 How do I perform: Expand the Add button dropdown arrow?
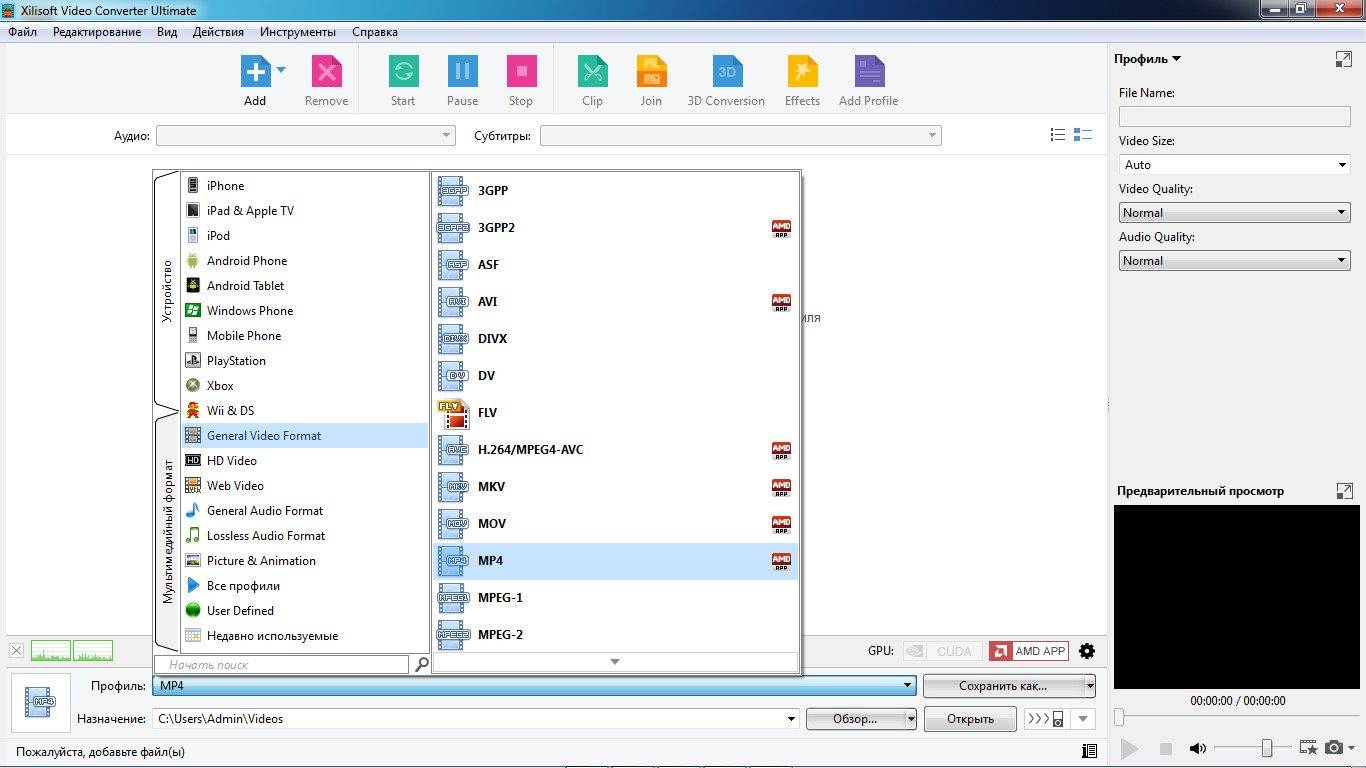[x=281, y=70]
